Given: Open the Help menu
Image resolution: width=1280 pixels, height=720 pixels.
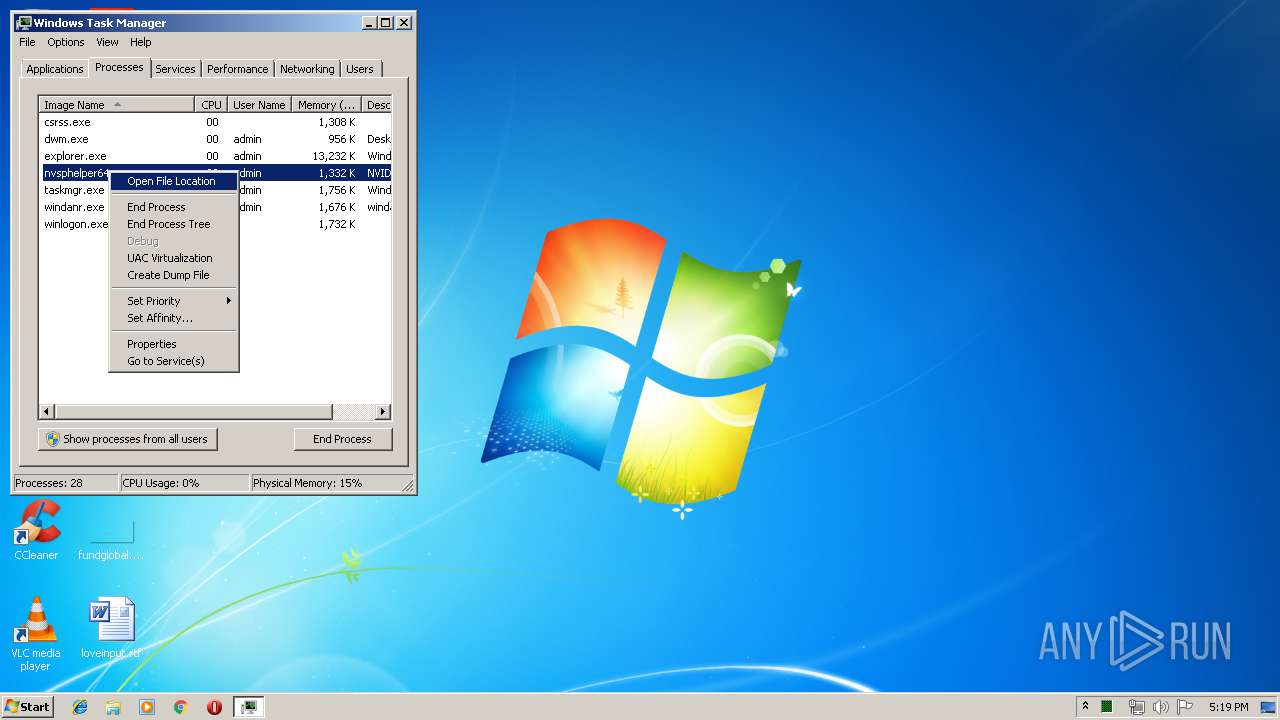Looking at the screenshot, I should pyautogui.click(x=141, y=42).
